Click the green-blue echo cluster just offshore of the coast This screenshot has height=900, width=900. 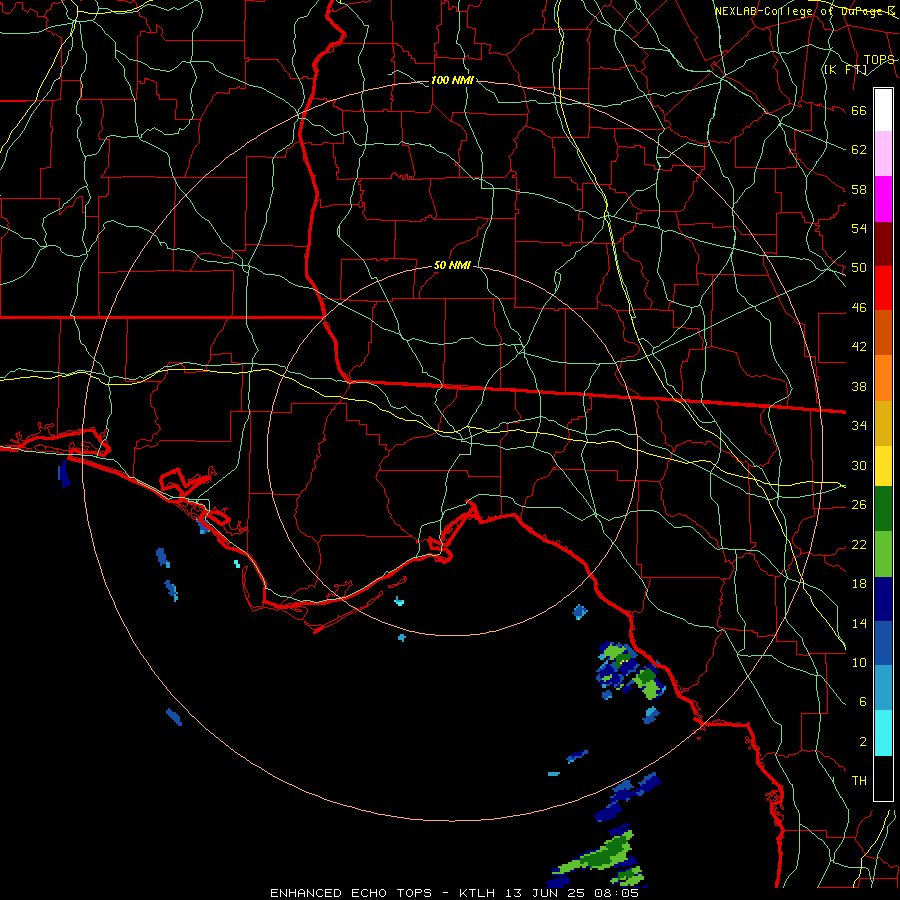(630, 670)
